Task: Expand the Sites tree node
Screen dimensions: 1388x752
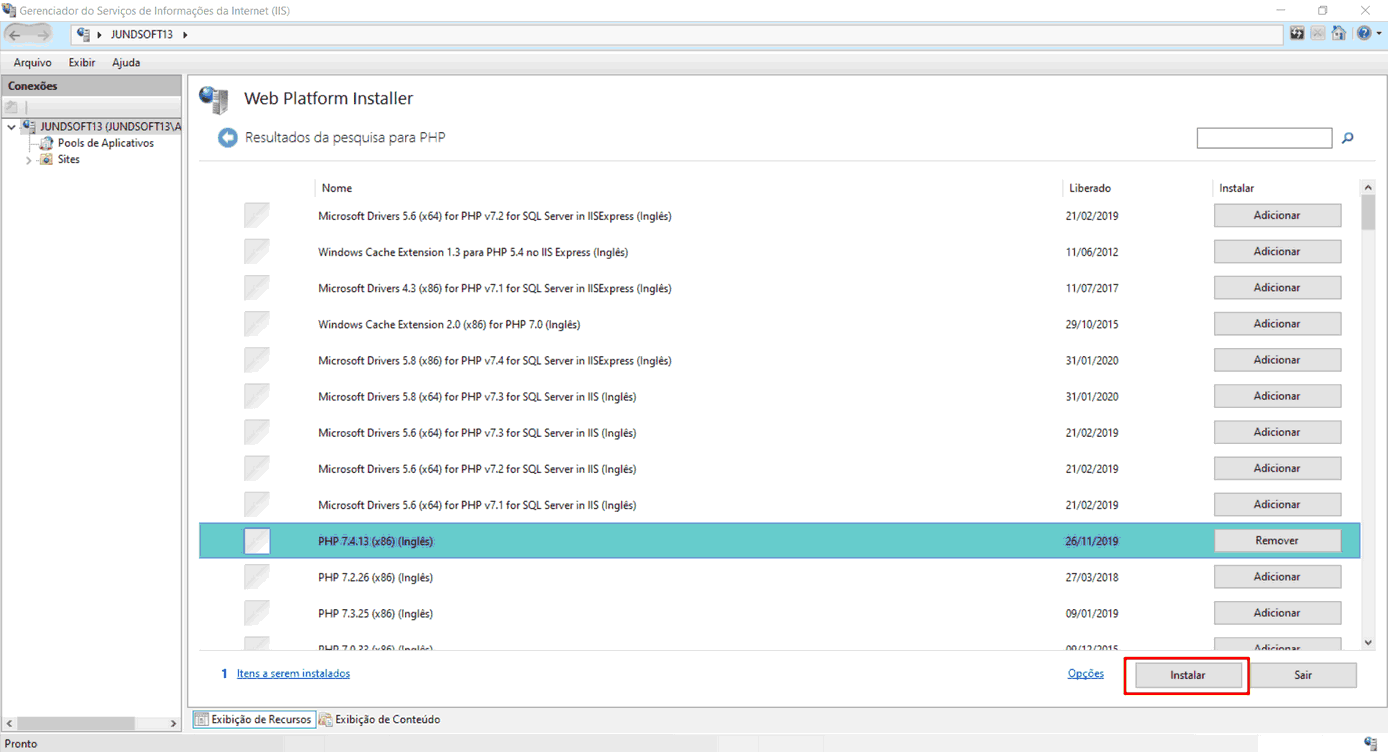Action: 29,160
